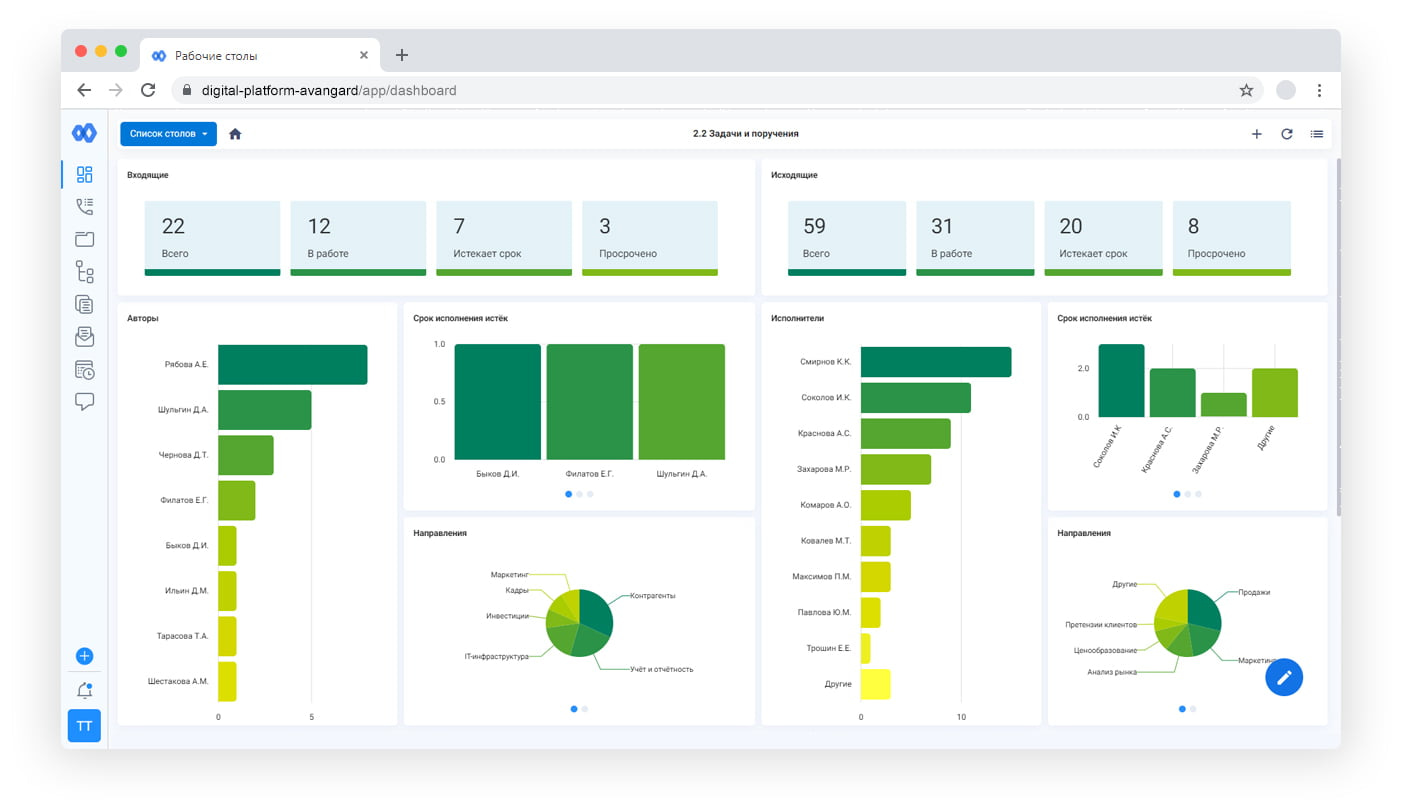Open the TT user profile menu
Screen dimensions: 1403x811
[x=84, y=726]
